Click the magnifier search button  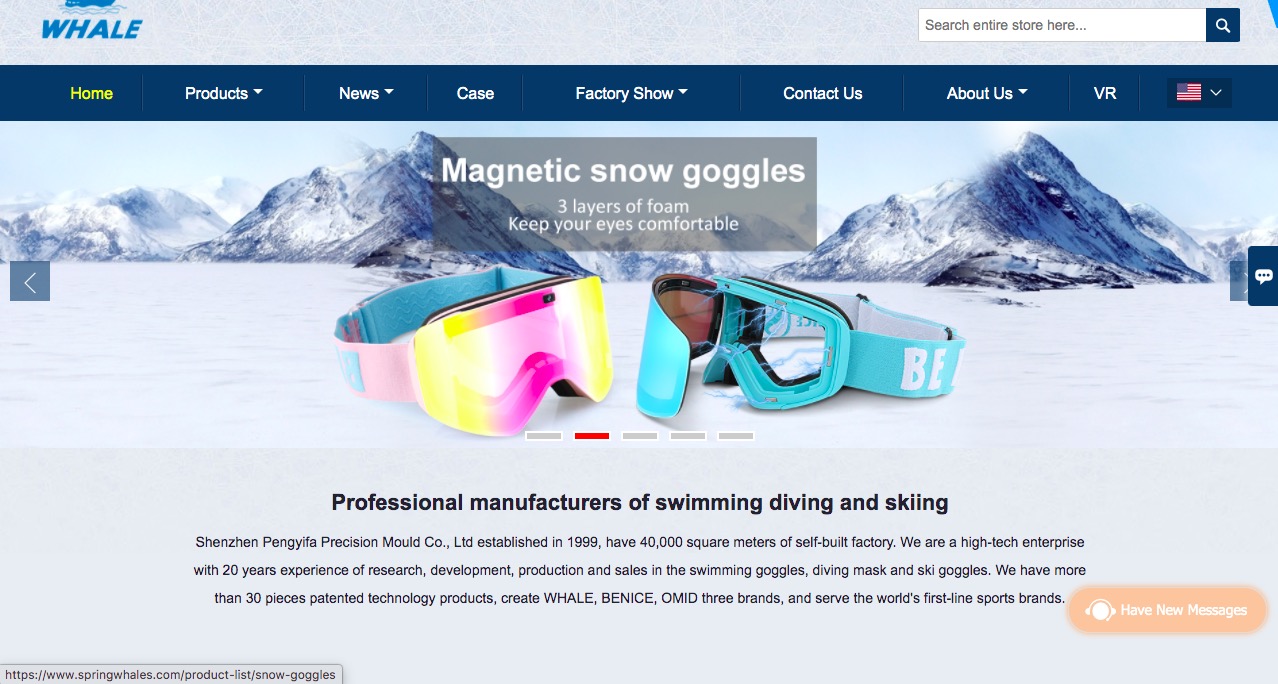pyautogui.click(x=1223, y=25)
